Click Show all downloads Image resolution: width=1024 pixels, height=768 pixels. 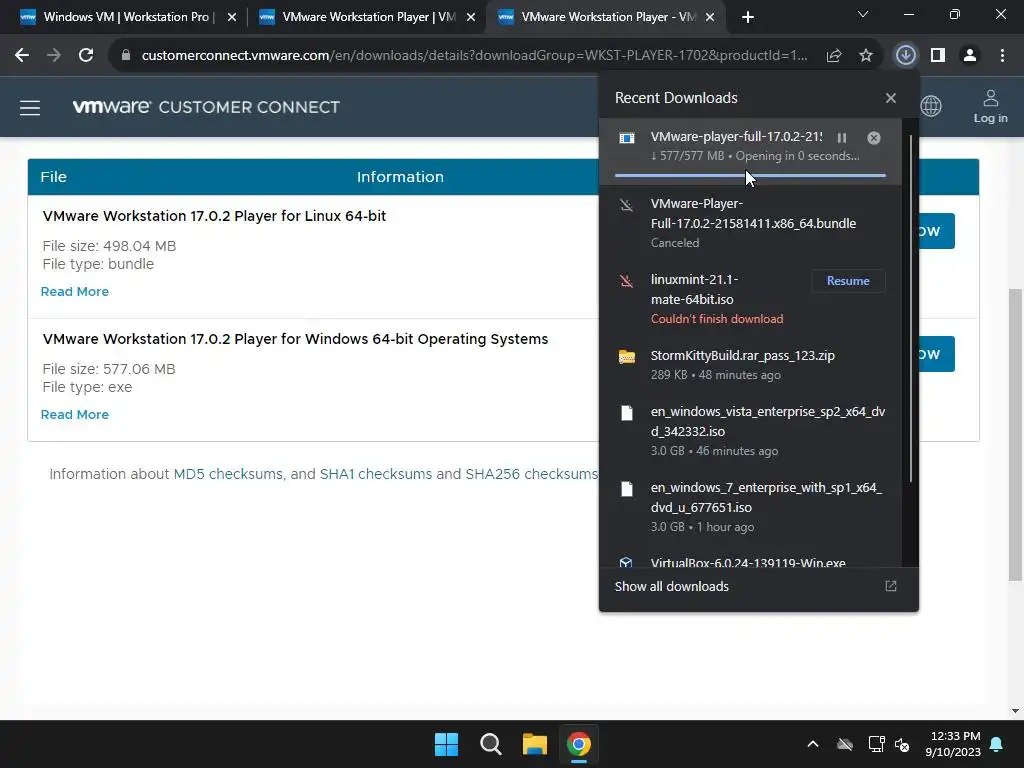click(x=671, y=586)
